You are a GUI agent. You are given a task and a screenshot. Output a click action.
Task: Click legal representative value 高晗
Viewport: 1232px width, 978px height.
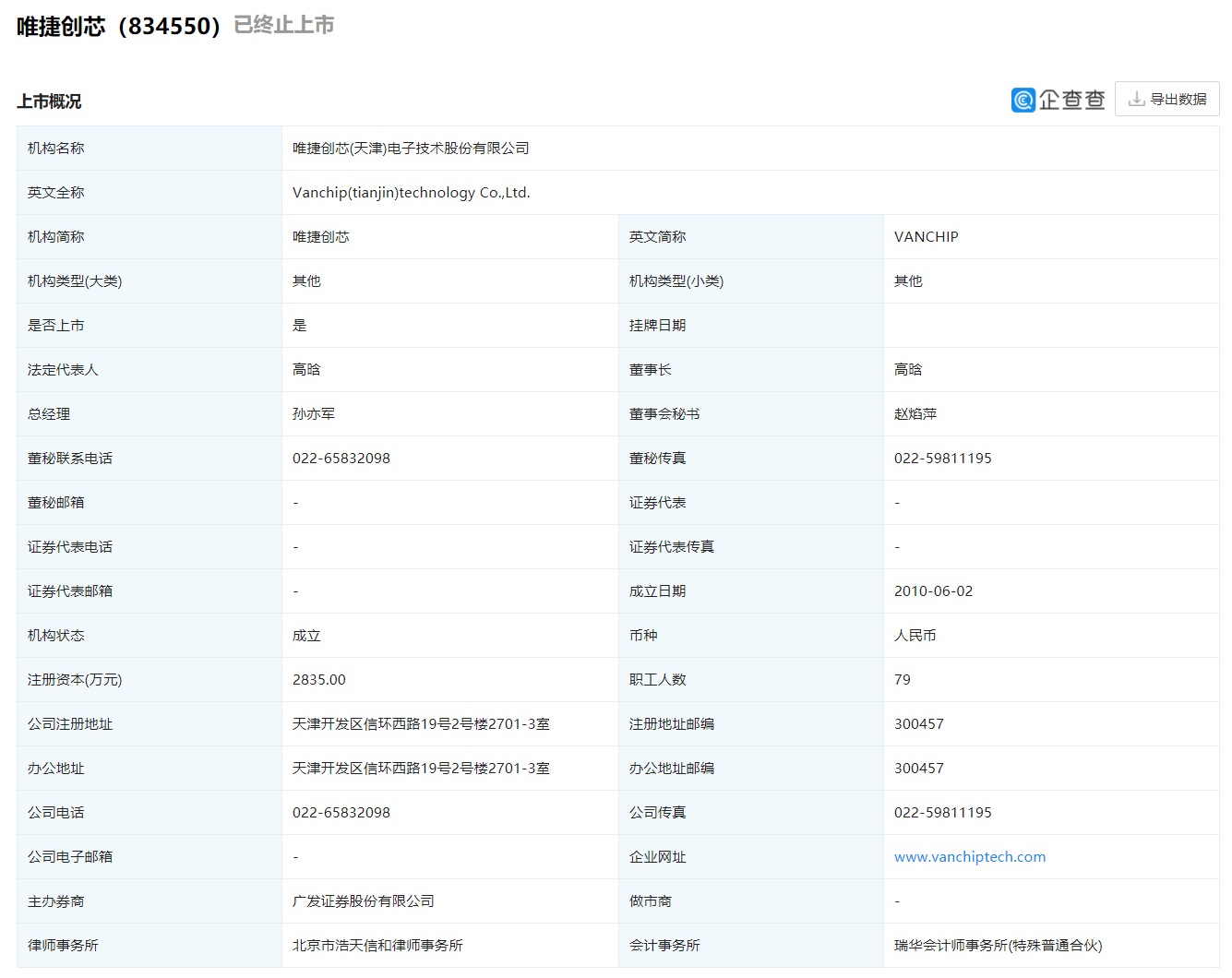pyautogui.click(x=306, y=370)
